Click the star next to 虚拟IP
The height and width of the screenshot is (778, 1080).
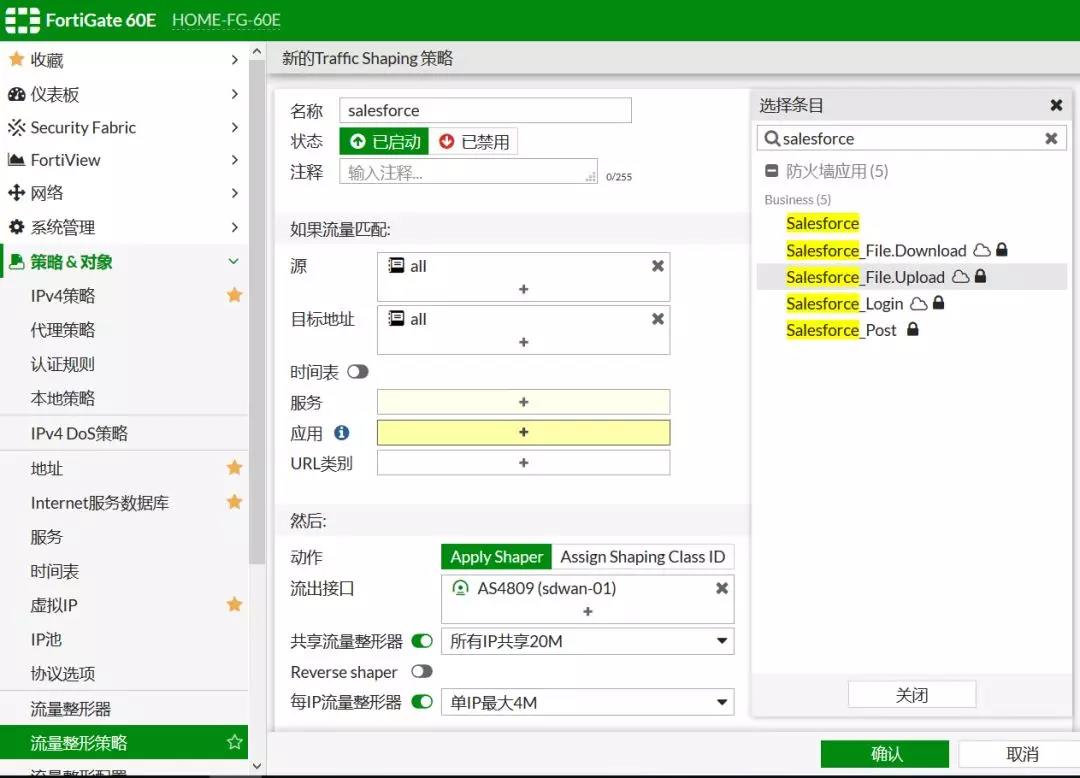click(x=234, y=604)
